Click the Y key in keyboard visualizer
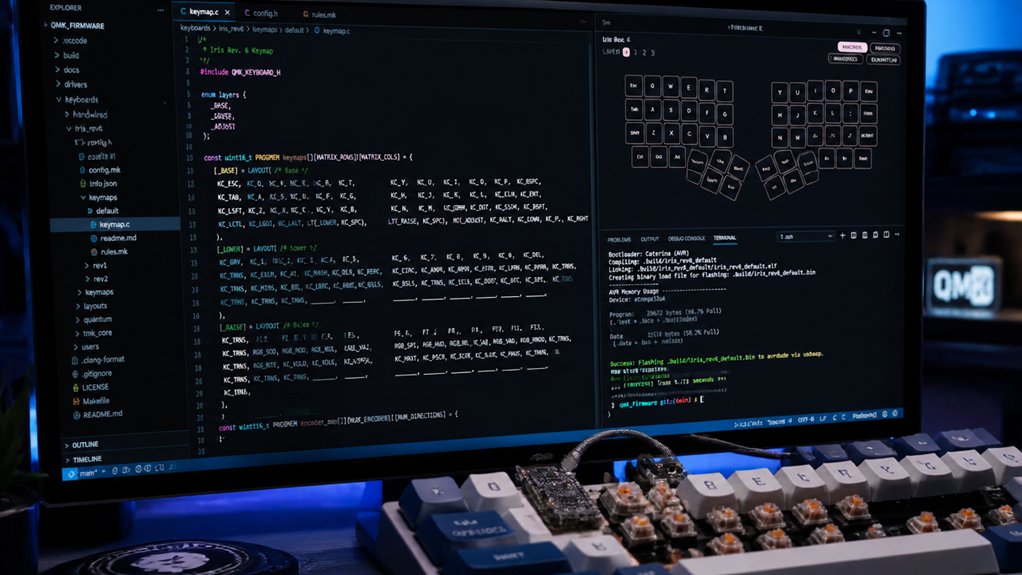 pyautogui.click(x=780, y=93)
